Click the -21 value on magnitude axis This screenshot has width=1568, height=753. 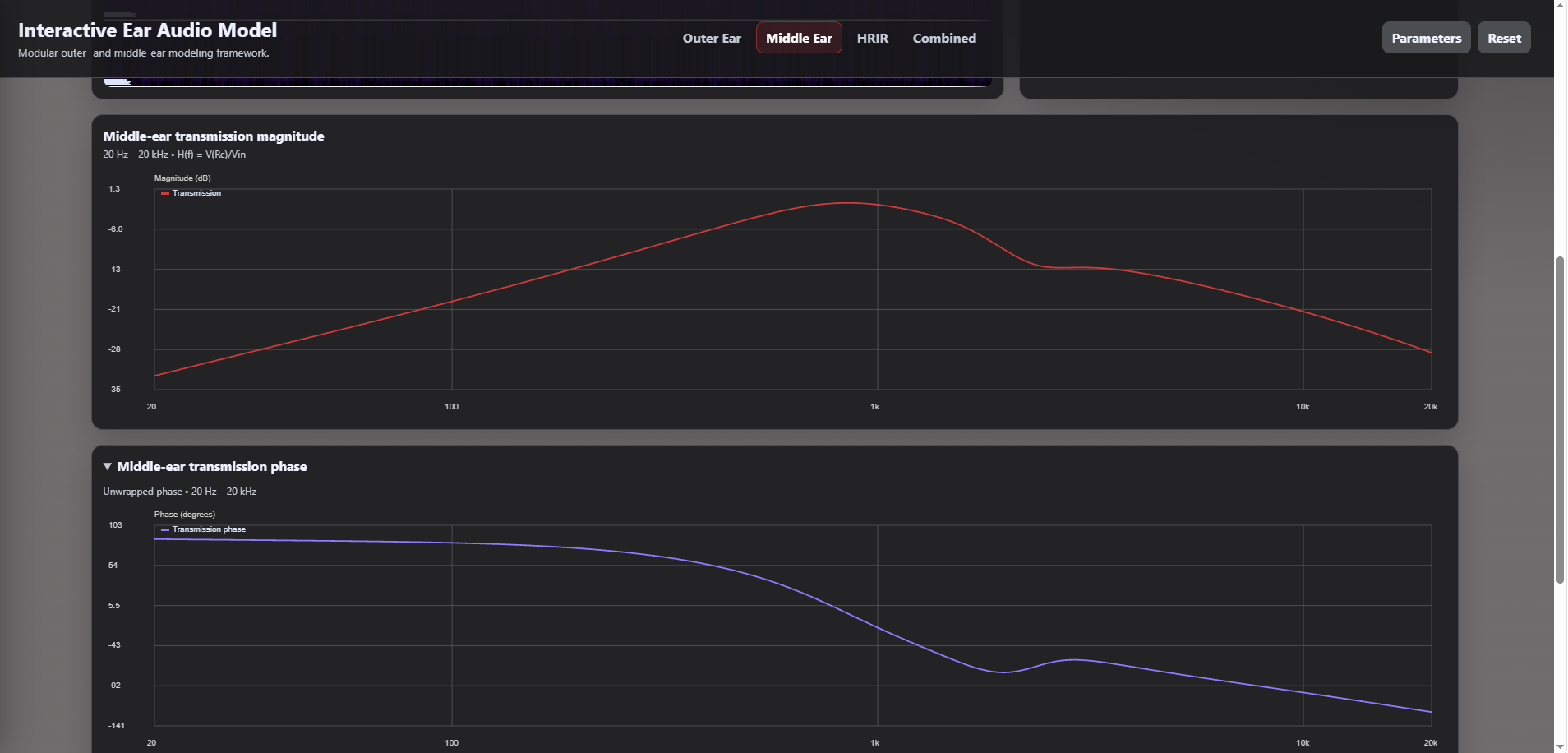pyautogui.click(x=114, y=309)
